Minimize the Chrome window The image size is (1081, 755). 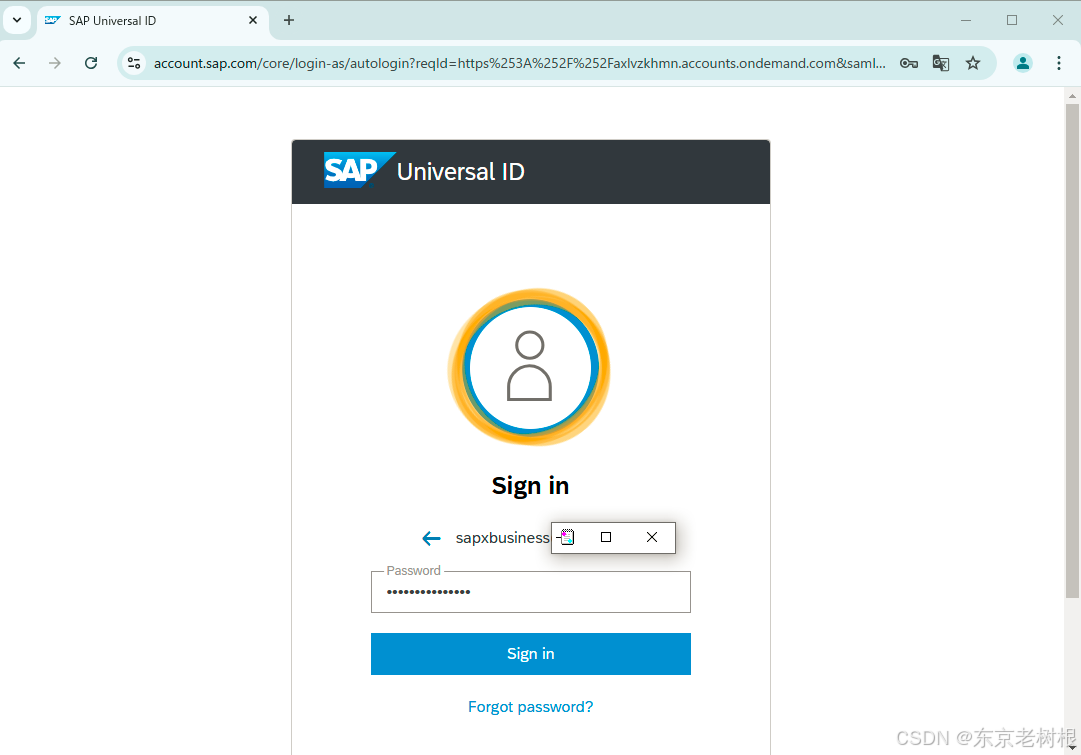(966, 21)
